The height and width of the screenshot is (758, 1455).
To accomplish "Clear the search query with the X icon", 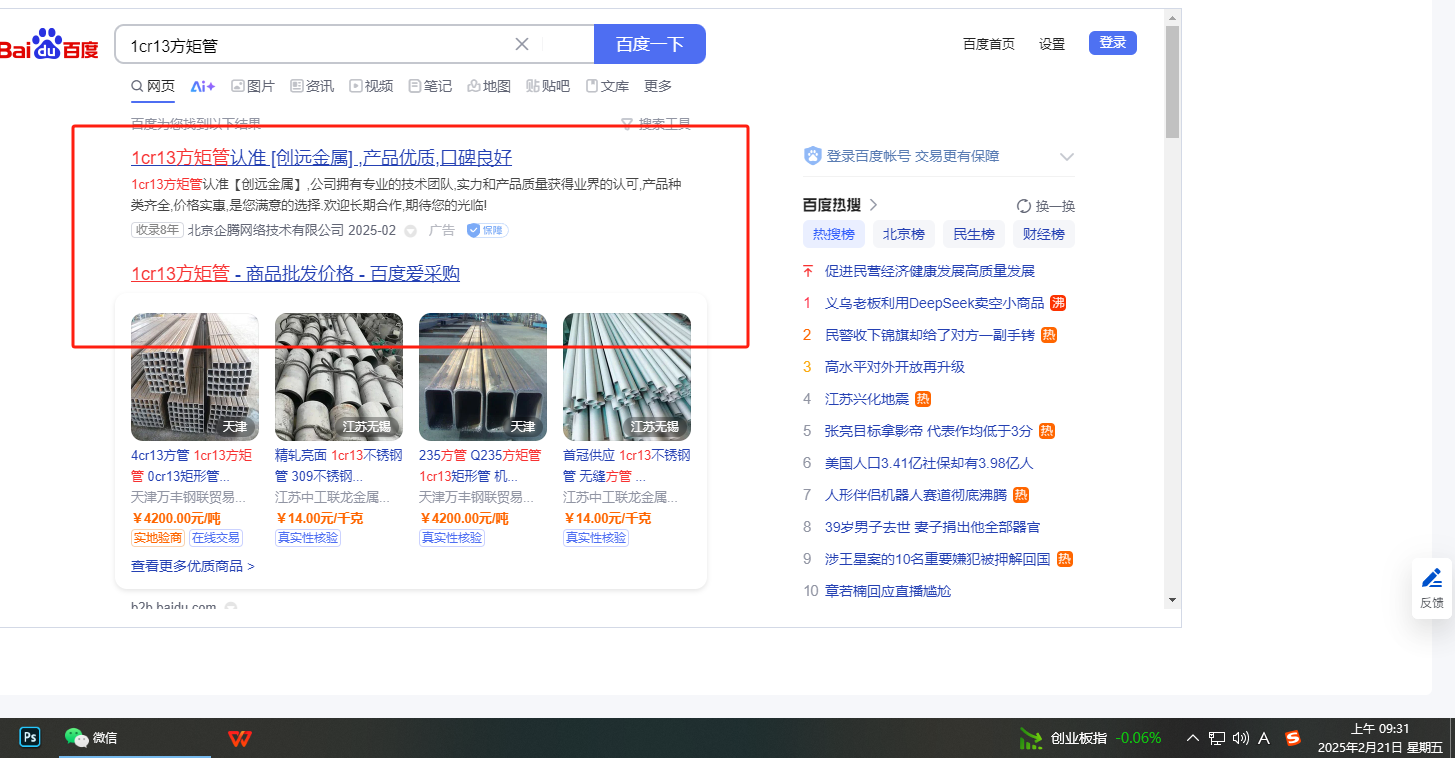I will pos(522,44).
